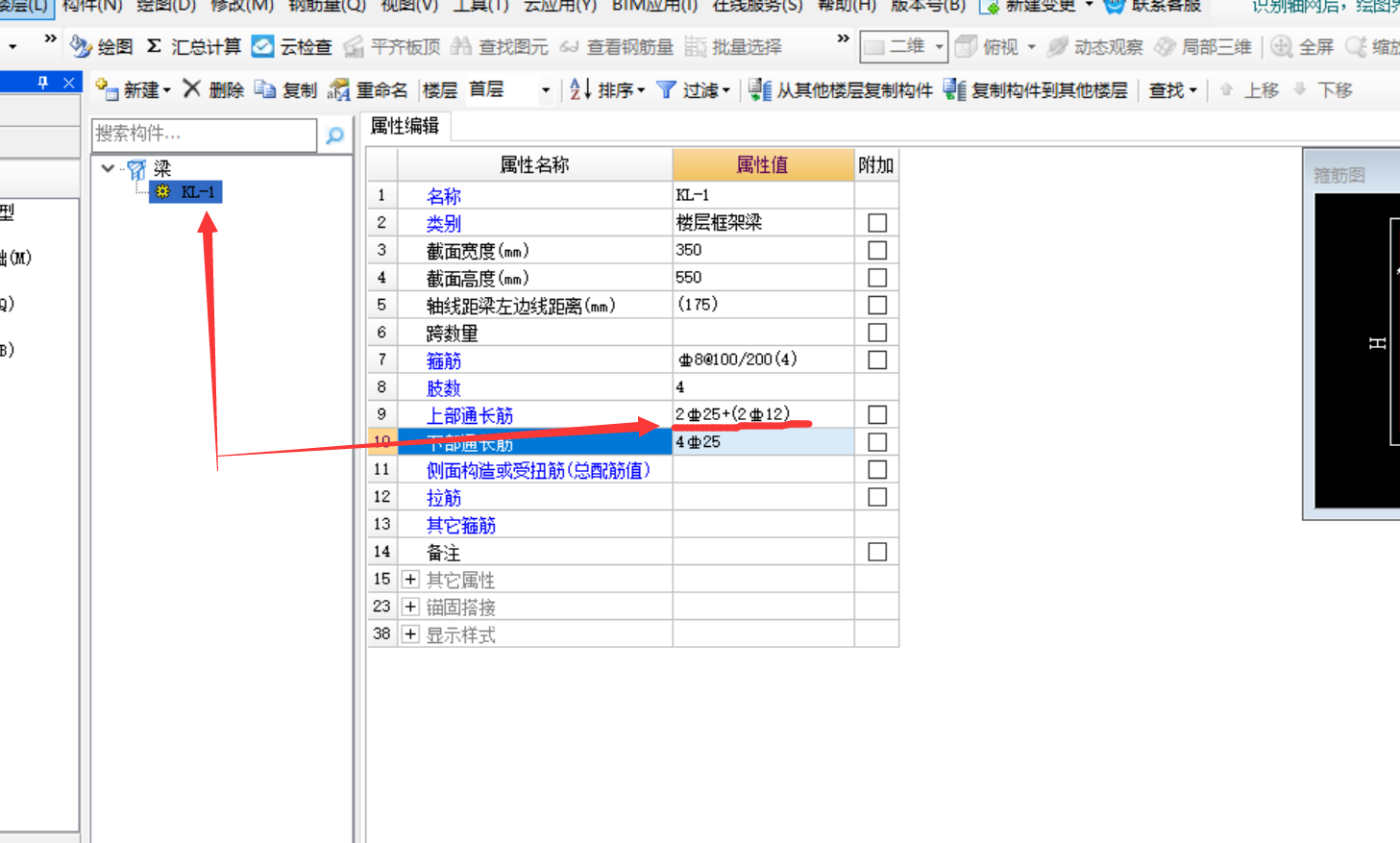Viewport: 1400px width, 843px height.
Task: Click 从其他楼层复制构件 button
Action: tap(841, 89)
